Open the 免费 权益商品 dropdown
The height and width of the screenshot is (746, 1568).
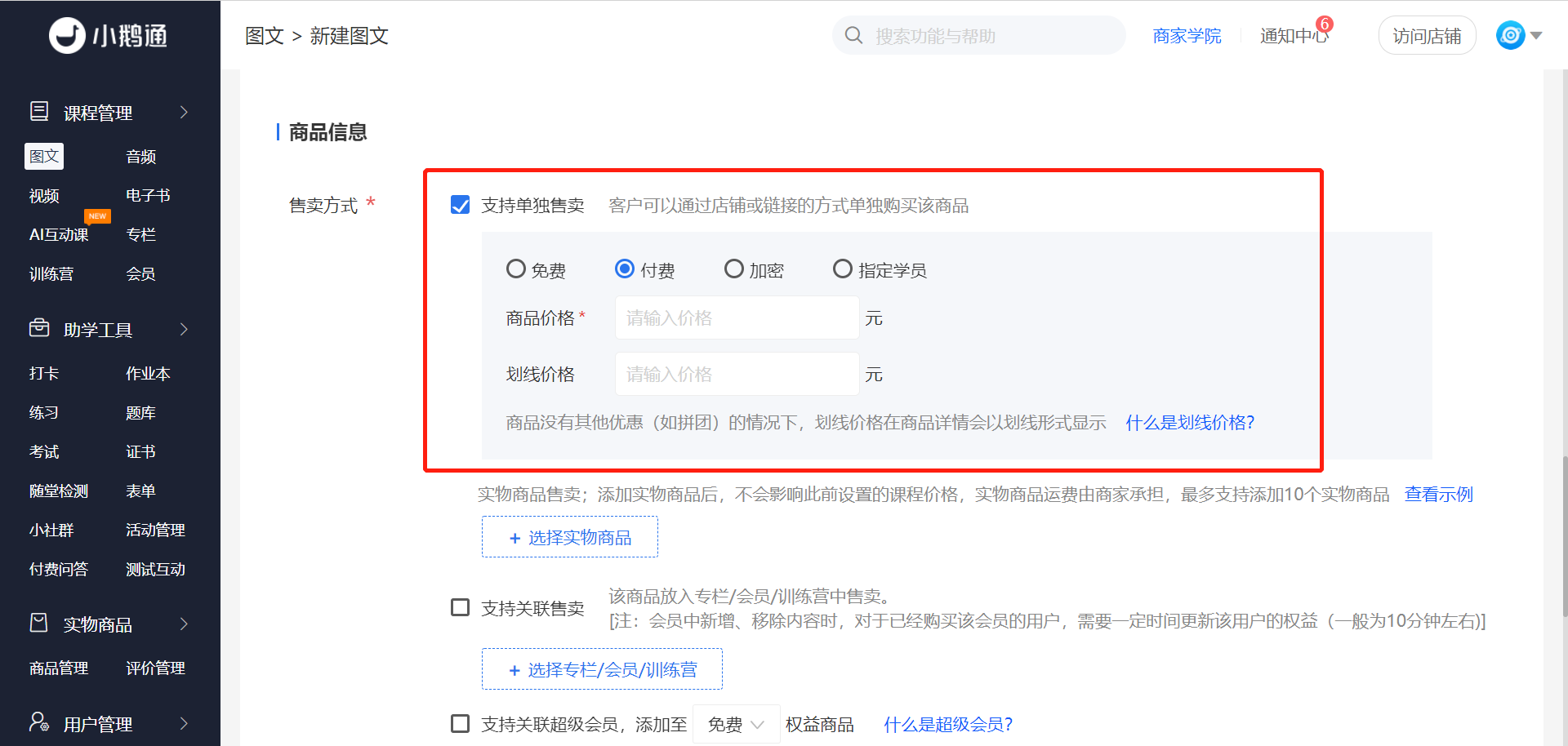point(736,724)
